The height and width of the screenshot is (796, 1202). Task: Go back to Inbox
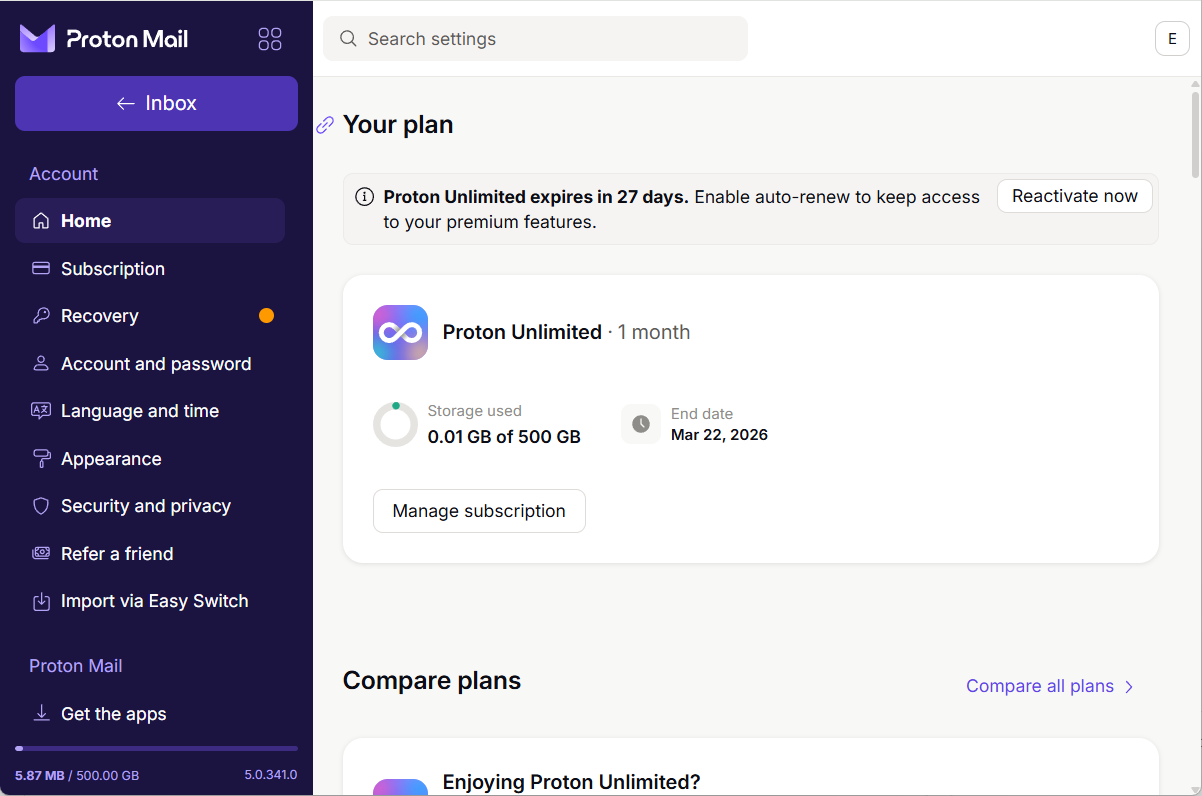(x=156, y=103)
